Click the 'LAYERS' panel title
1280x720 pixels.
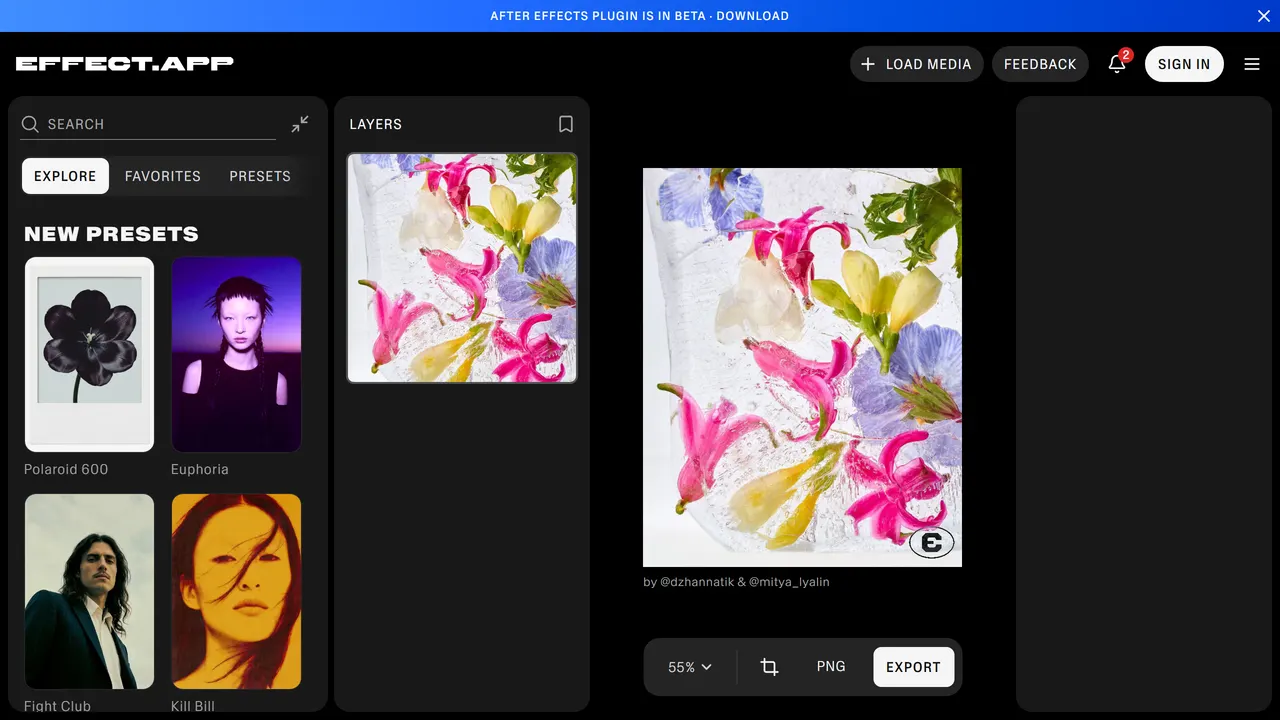coord(375,124)
